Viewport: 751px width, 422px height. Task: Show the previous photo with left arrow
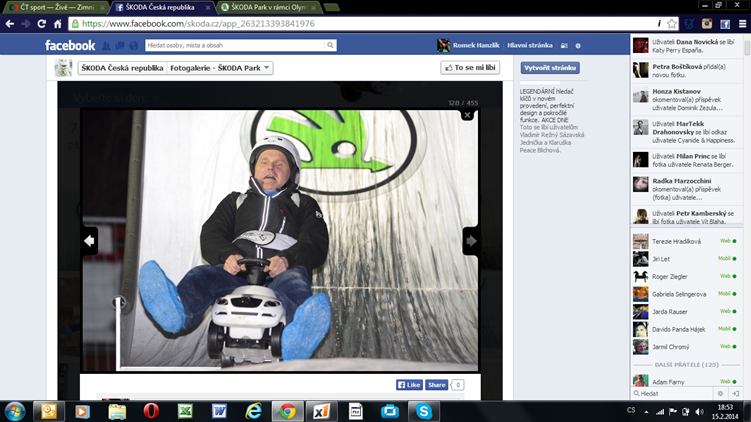coord(89,241)
